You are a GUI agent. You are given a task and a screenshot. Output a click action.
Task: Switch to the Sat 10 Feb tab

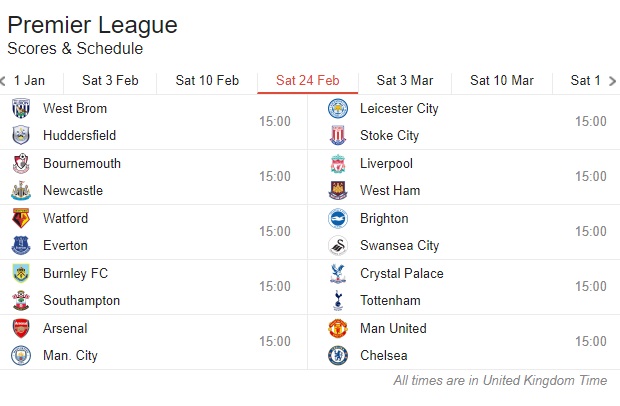tap(207, 81)
